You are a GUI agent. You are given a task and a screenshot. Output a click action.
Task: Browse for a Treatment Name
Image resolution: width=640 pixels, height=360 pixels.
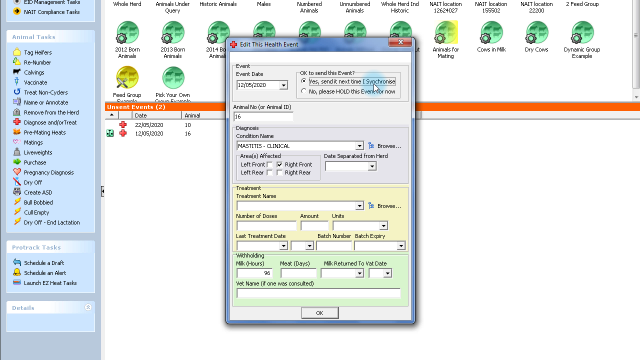(x=384, y=206)
